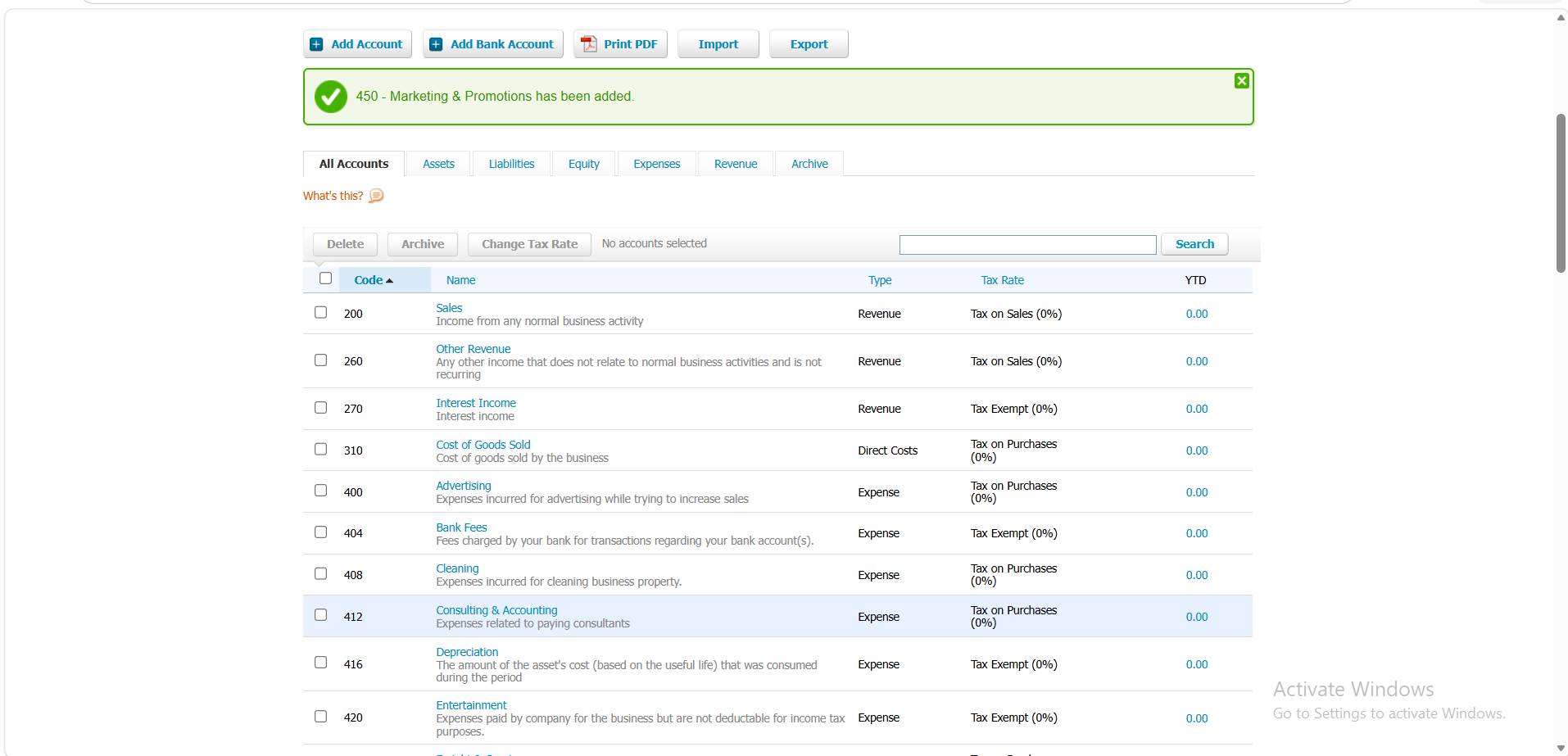
Task: Switch to the Expenses tab
Action: pos(656,164)
